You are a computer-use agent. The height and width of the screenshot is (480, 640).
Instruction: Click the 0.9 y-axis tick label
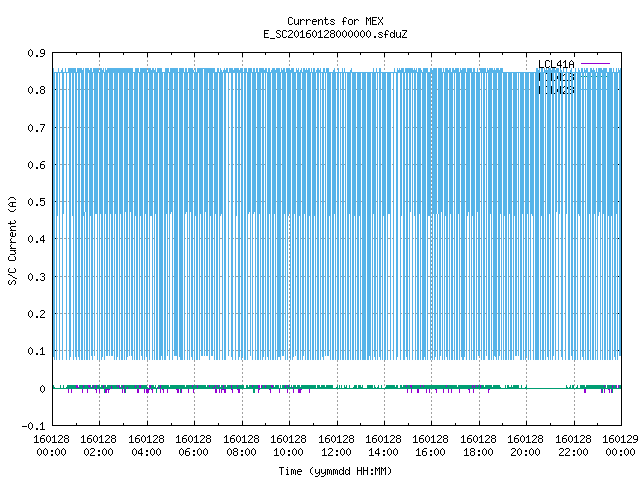(36, 53)
